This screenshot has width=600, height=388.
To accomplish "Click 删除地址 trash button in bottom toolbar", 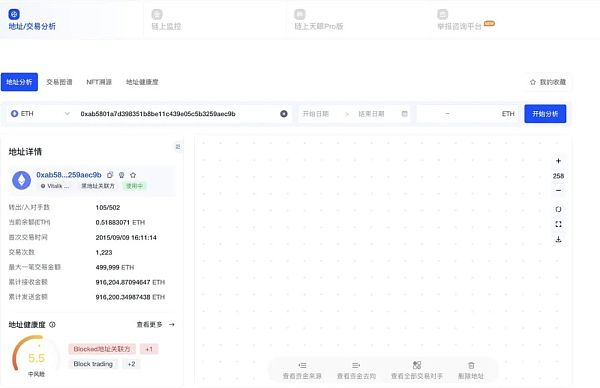I will [471, 370].
